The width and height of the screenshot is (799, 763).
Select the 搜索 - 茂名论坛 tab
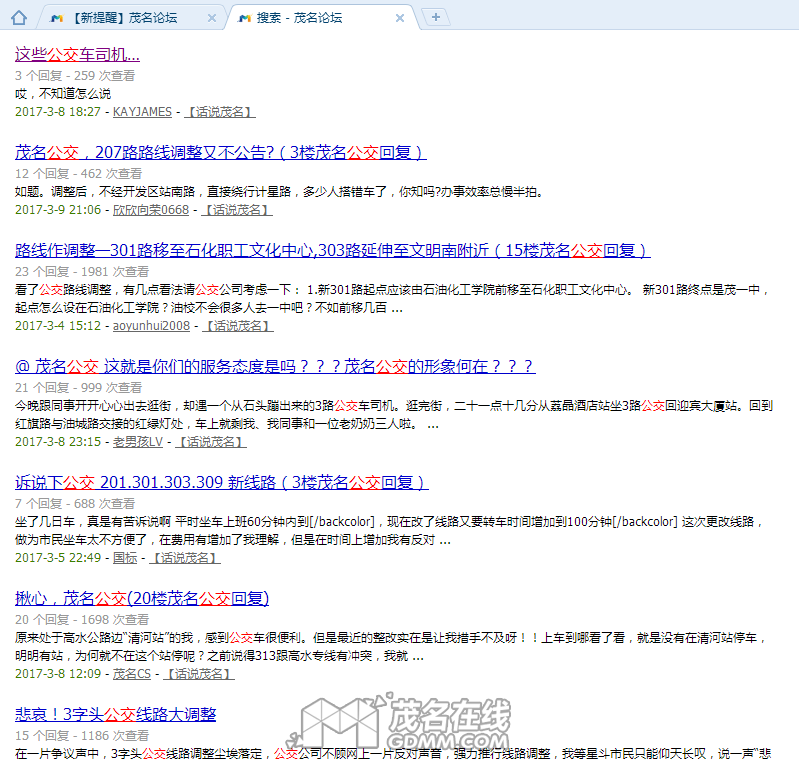(x=321, y=18)
